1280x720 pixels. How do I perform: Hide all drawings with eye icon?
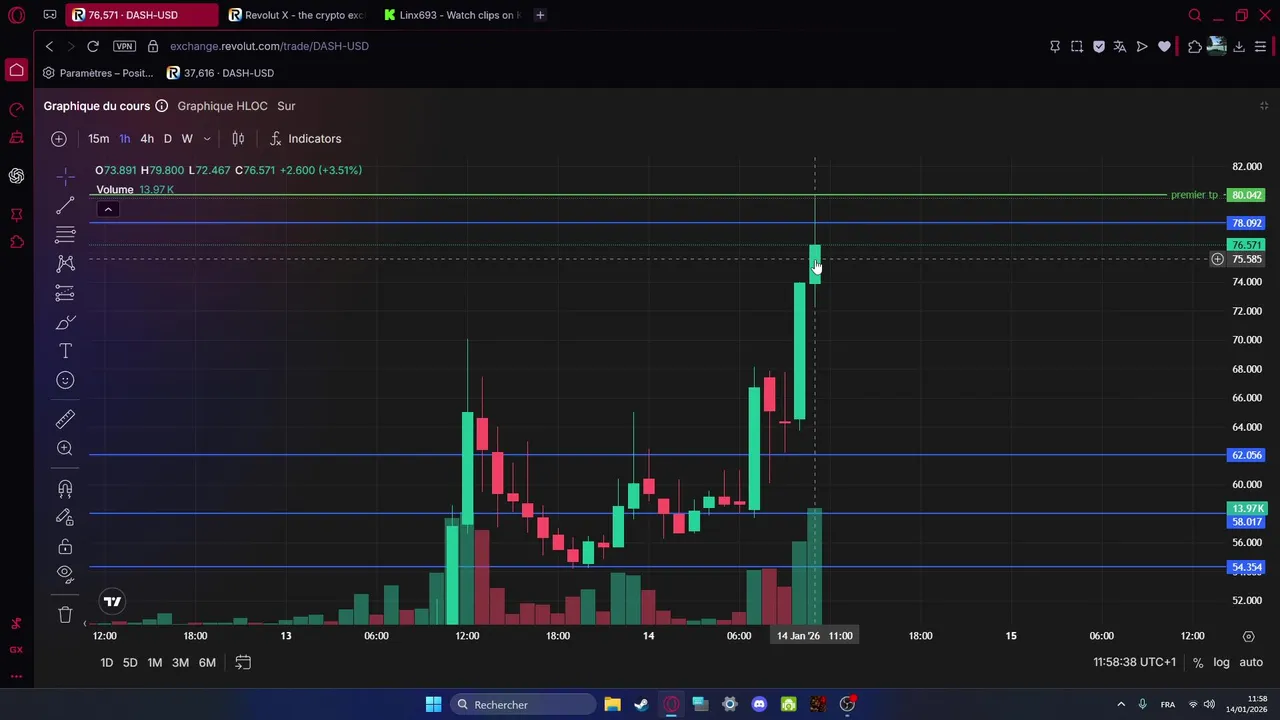[x=65, y=575]
